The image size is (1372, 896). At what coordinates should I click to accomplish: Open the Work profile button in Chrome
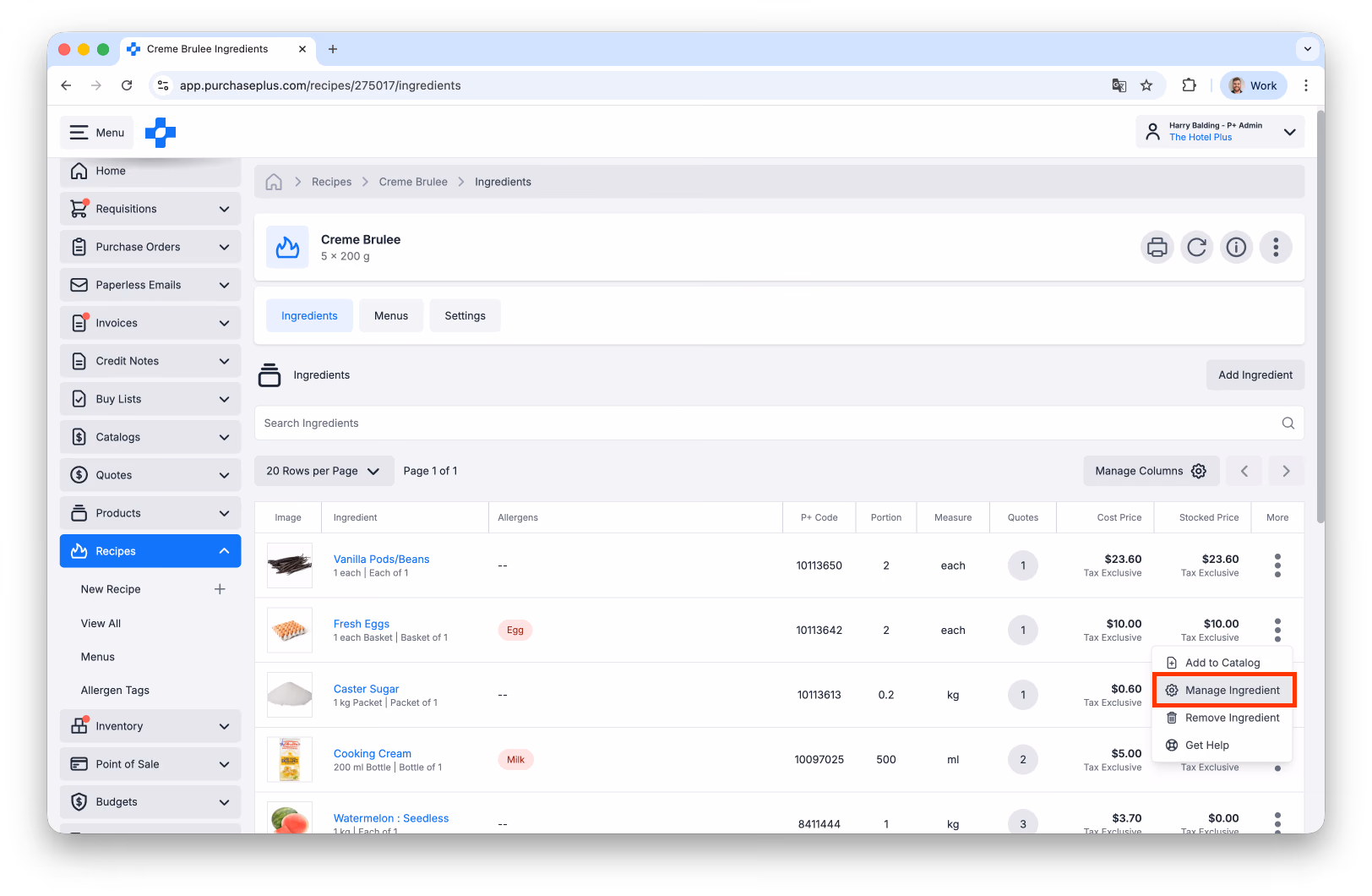pos(1254,85)
